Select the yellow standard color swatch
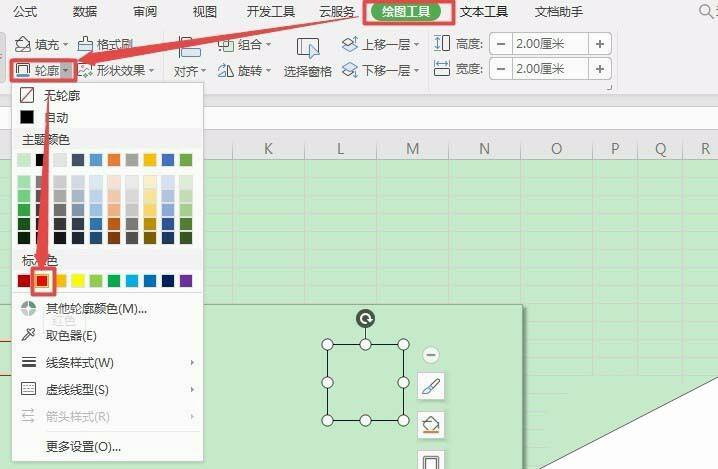The width and height of the screenshot is (718, 469). click(78, 281)
